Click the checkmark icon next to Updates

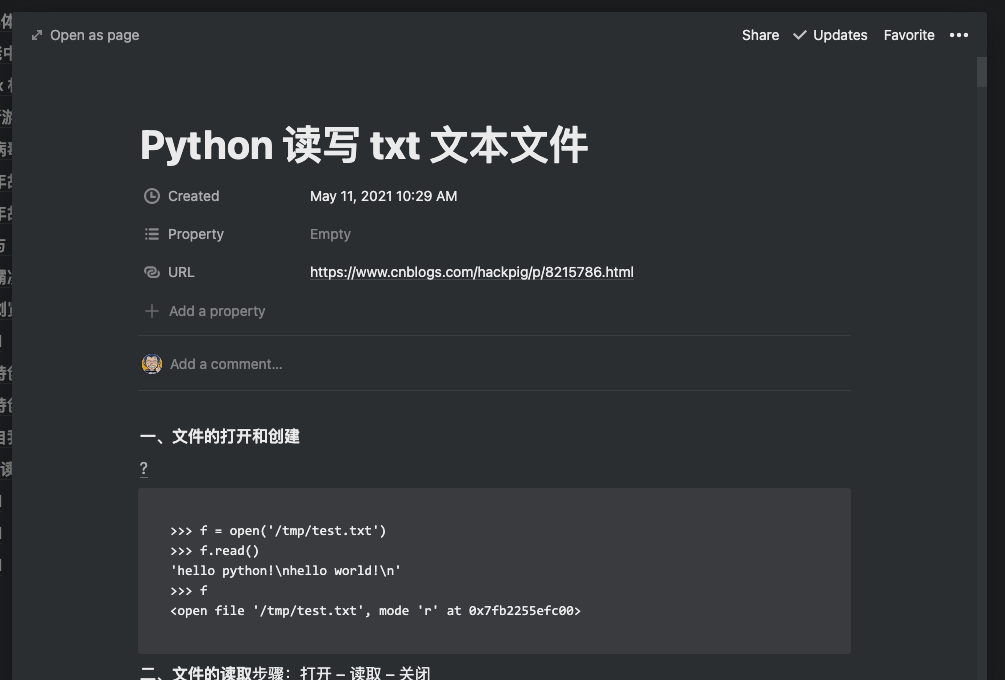coord(799,35)
